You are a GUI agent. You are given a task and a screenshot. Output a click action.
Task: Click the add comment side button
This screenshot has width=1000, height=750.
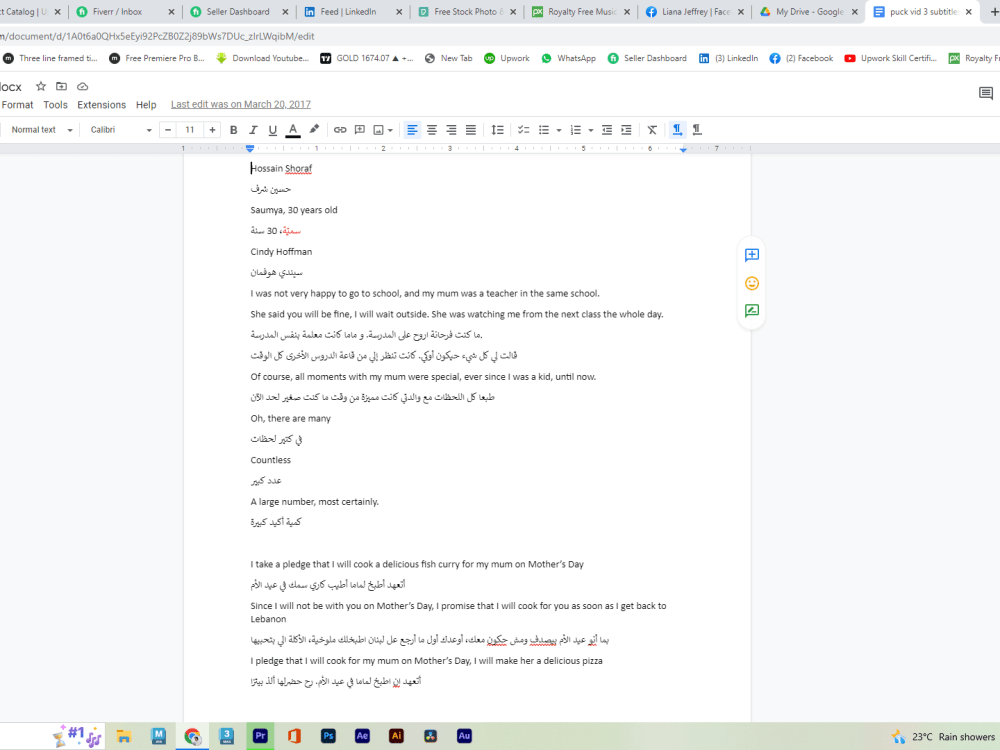point(752,255)
